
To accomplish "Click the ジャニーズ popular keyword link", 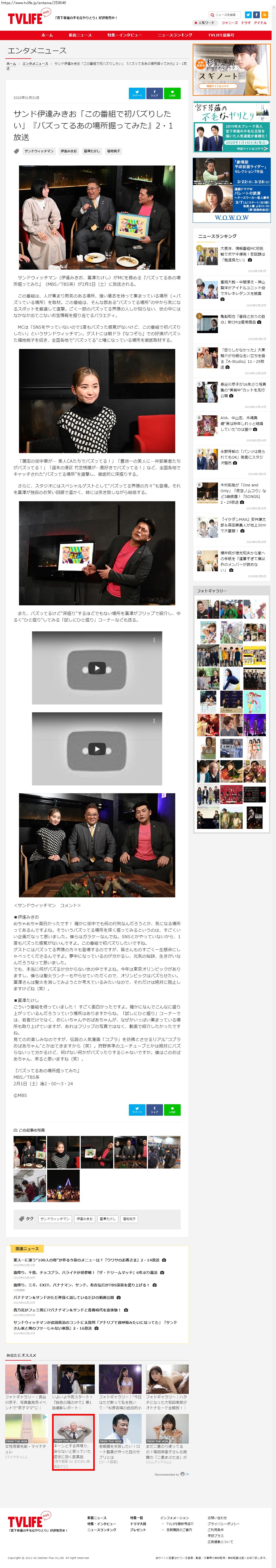I will coord(230,23).
